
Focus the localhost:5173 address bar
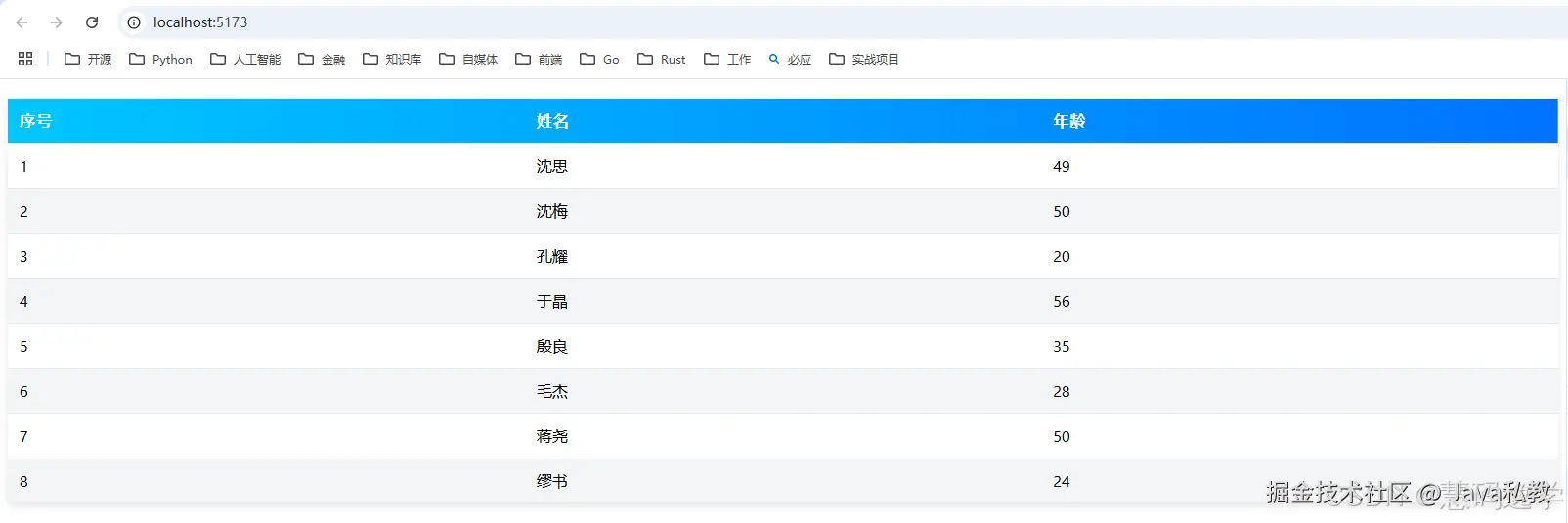841,22
